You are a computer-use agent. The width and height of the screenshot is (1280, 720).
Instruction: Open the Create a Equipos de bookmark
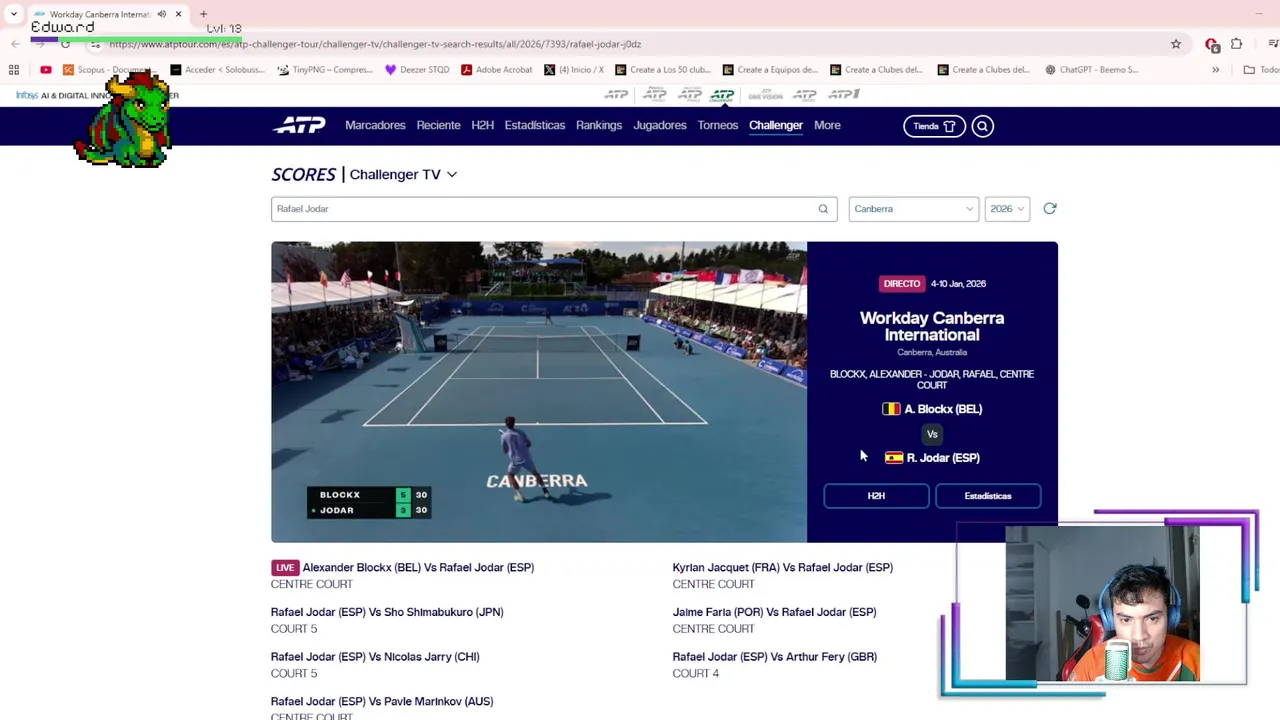click(x=769, y=70)
